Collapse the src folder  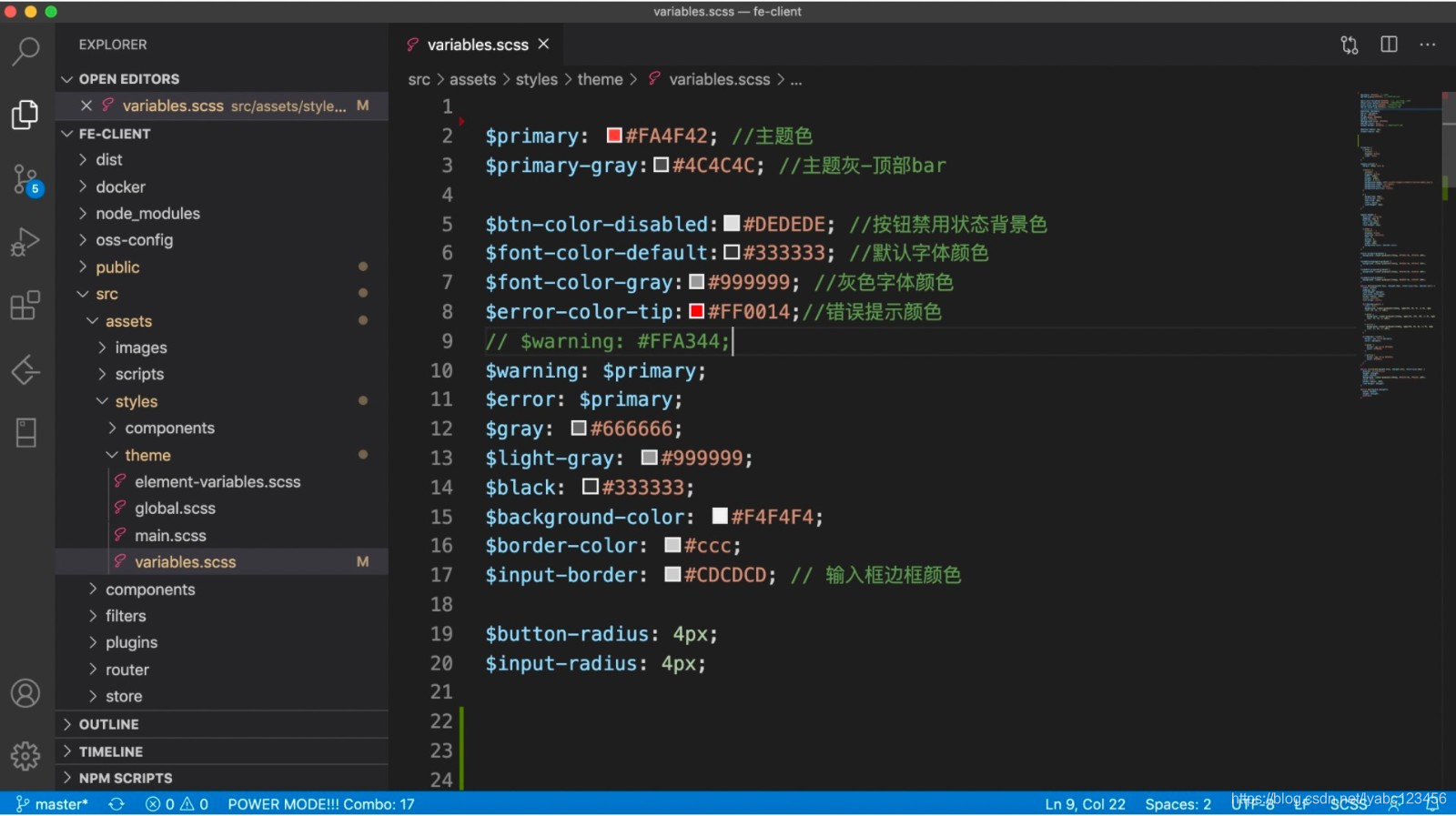point(222,294)
